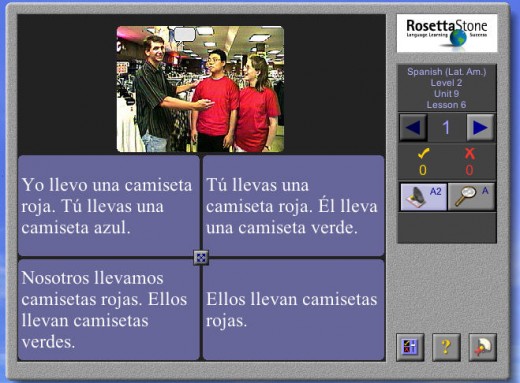
Task: Go to previous screen with left arrow
Action: coord(413,127)
